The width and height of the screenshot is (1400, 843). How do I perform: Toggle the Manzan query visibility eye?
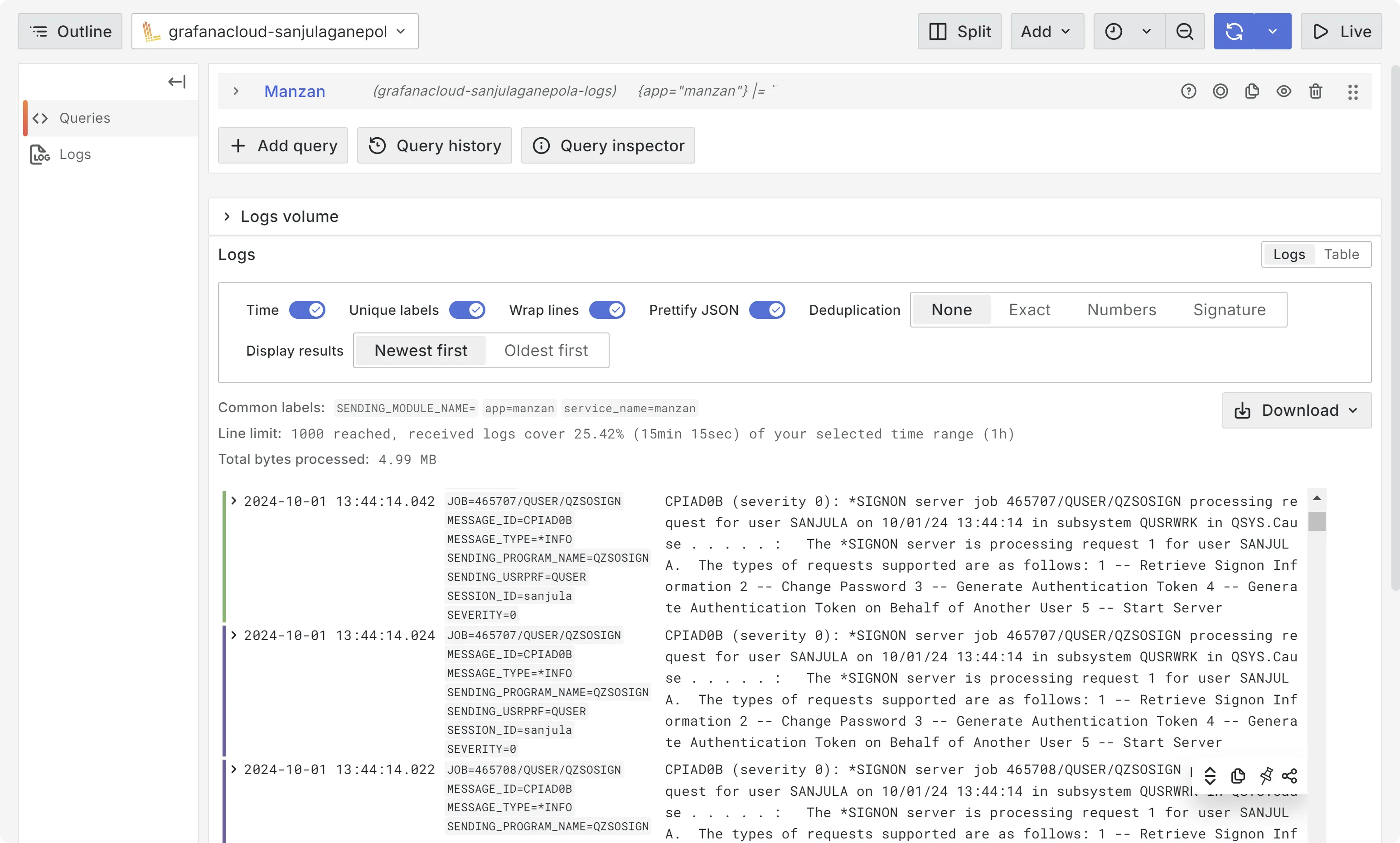tap(1284, 91)
